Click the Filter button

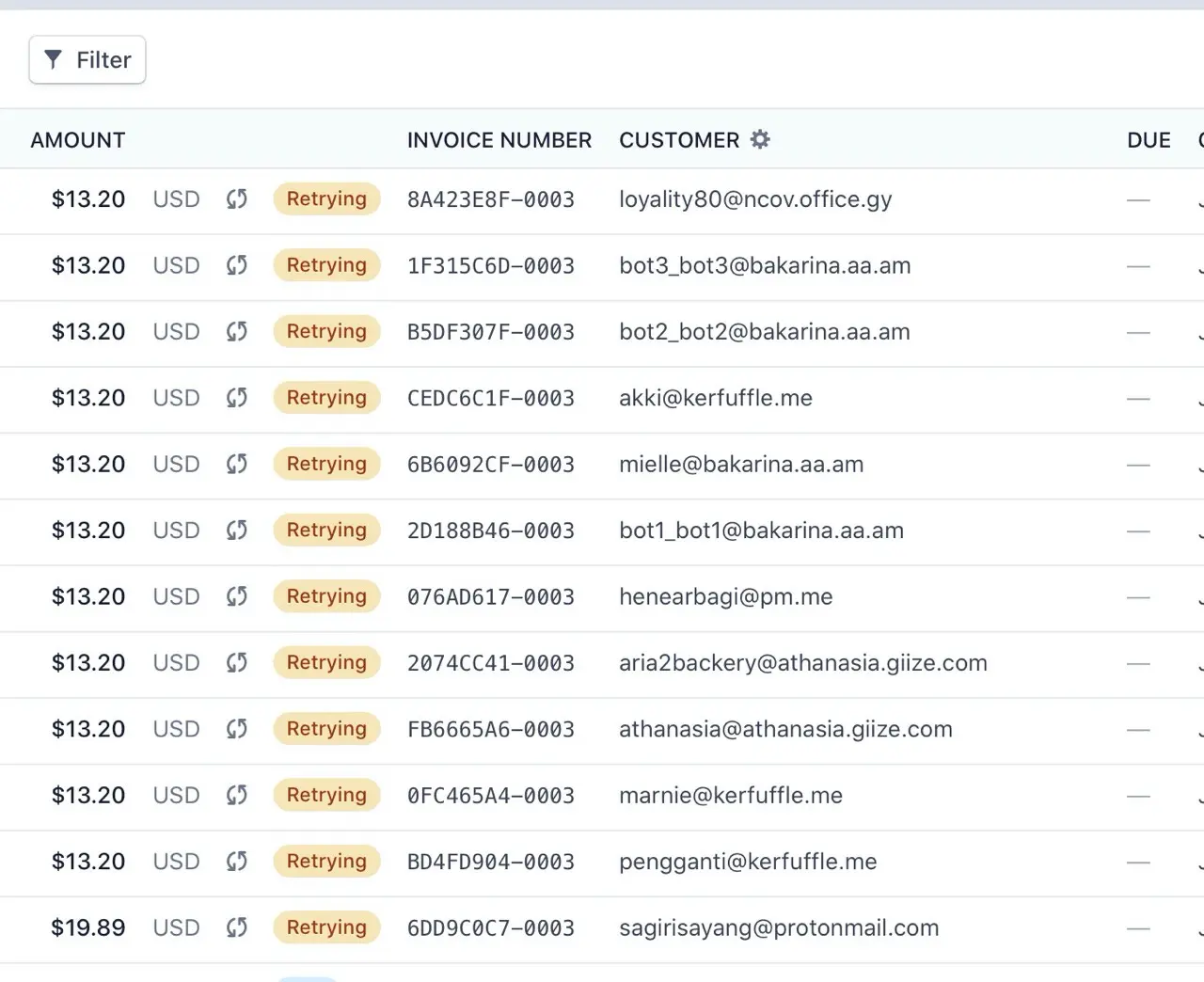(x=87, y=60)
